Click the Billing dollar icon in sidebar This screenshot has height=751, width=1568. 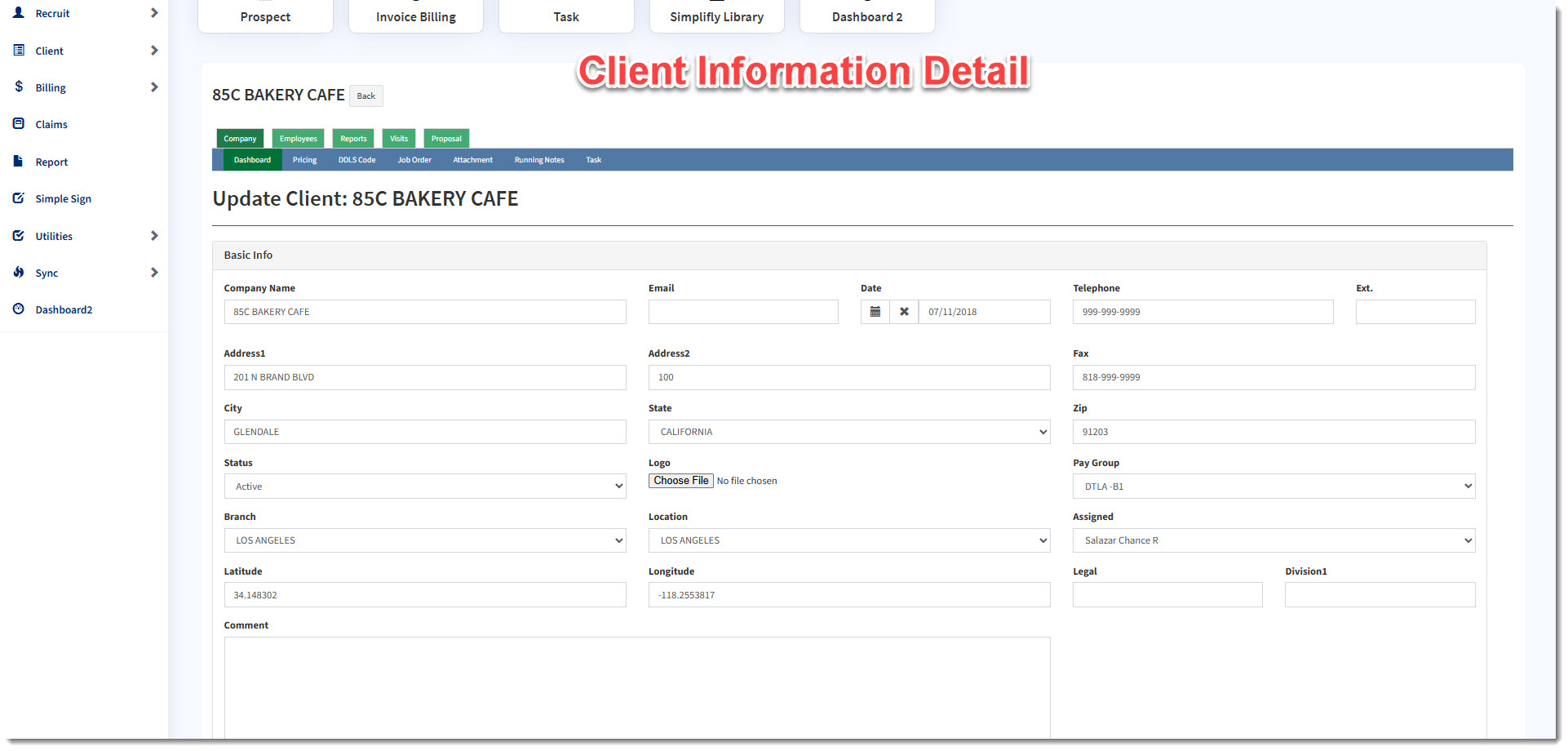point(19,87)
